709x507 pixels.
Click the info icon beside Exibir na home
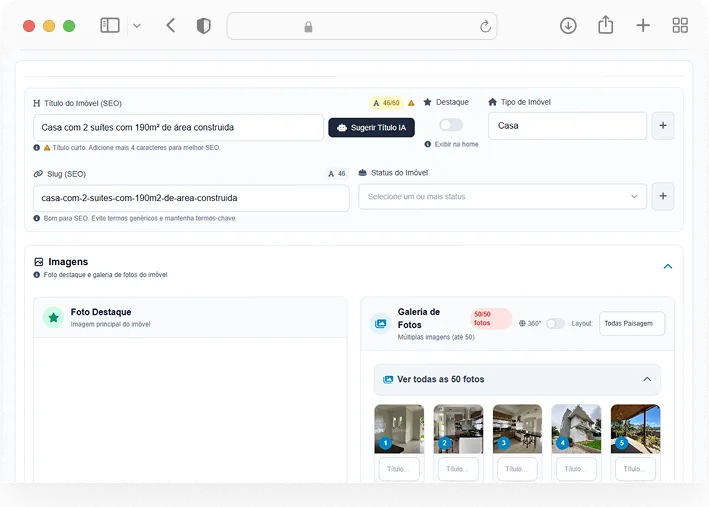[x=427, y=144]
